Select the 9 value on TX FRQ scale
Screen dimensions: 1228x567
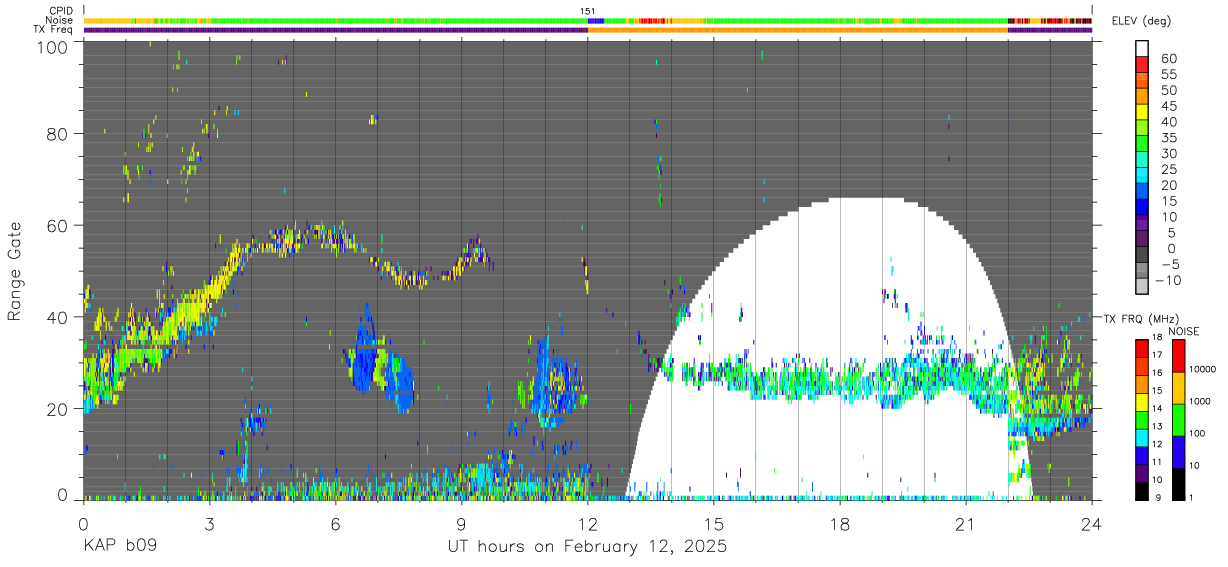click(x=1159, y=498)
